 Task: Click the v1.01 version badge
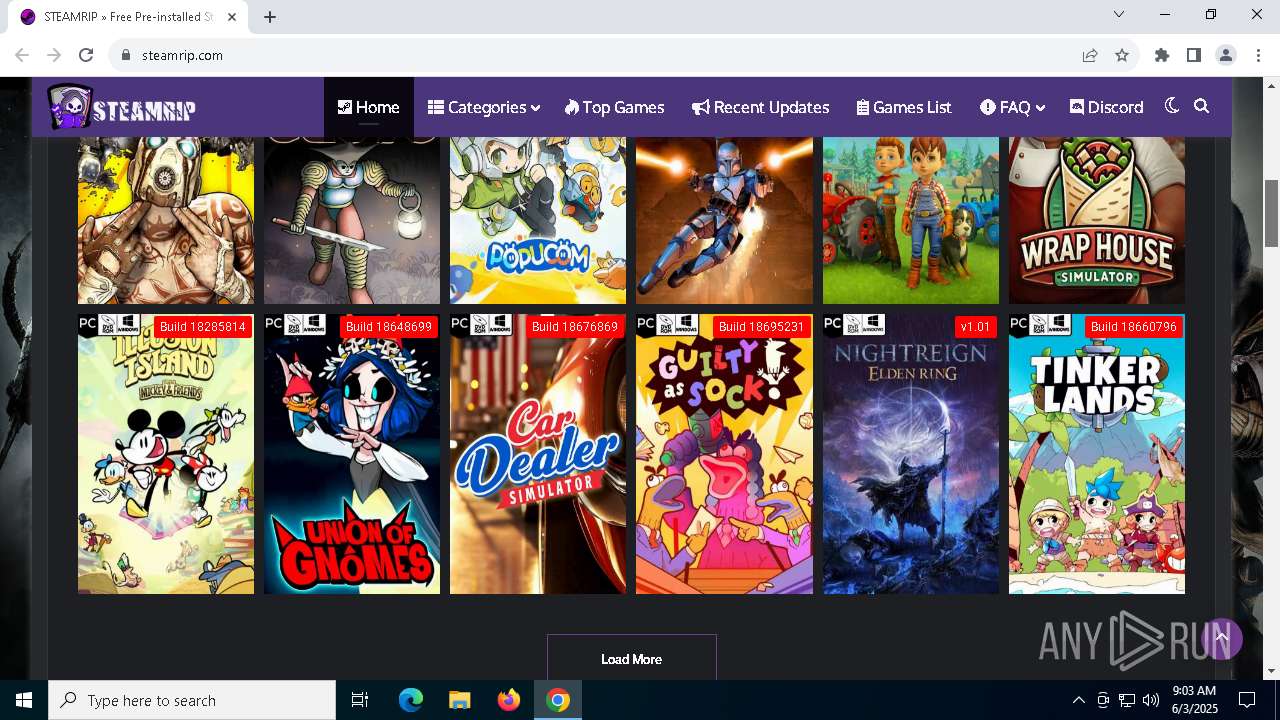975,327
